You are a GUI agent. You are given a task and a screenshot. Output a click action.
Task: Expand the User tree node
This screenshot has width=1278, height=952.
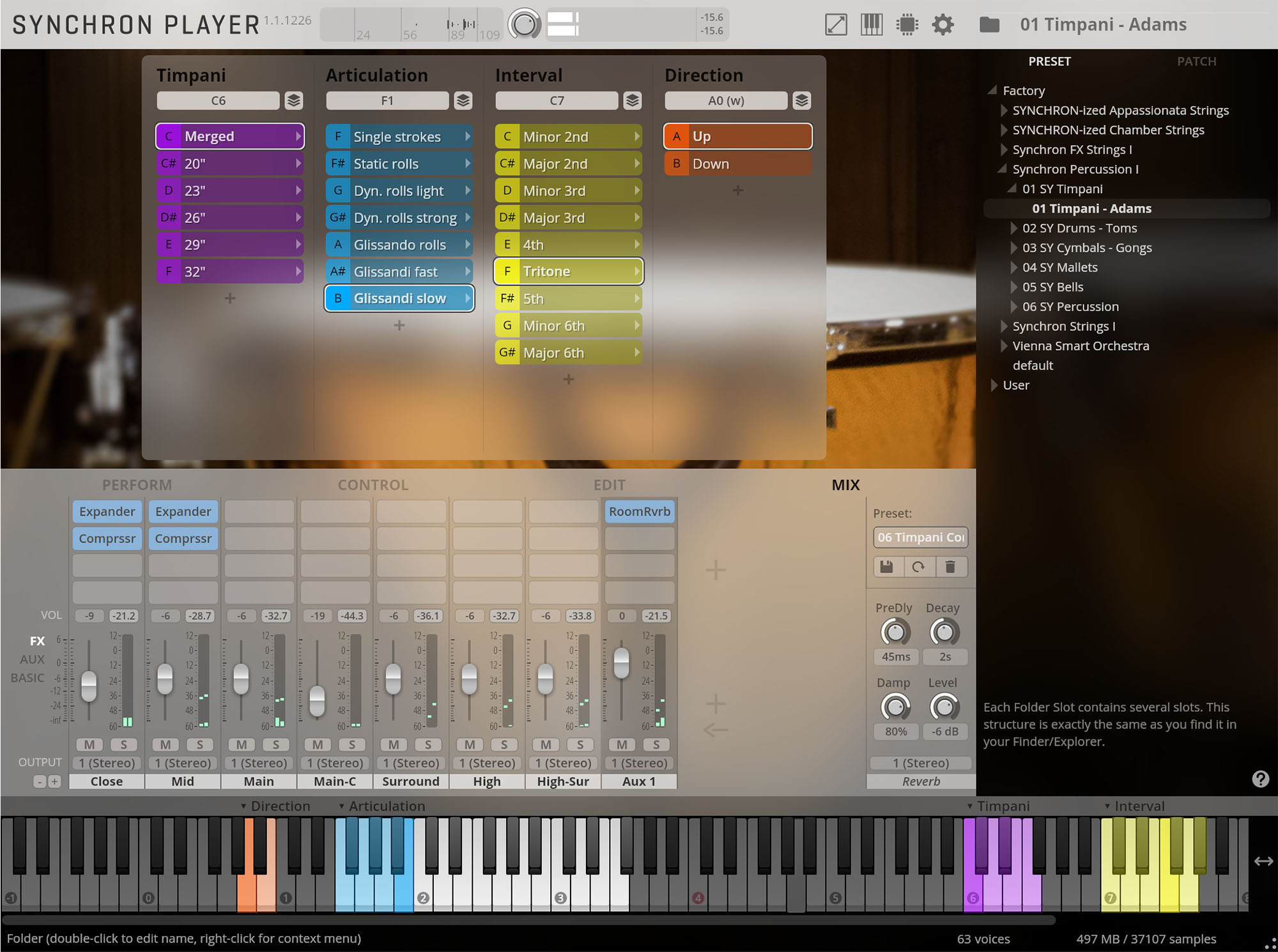point(994,385)
